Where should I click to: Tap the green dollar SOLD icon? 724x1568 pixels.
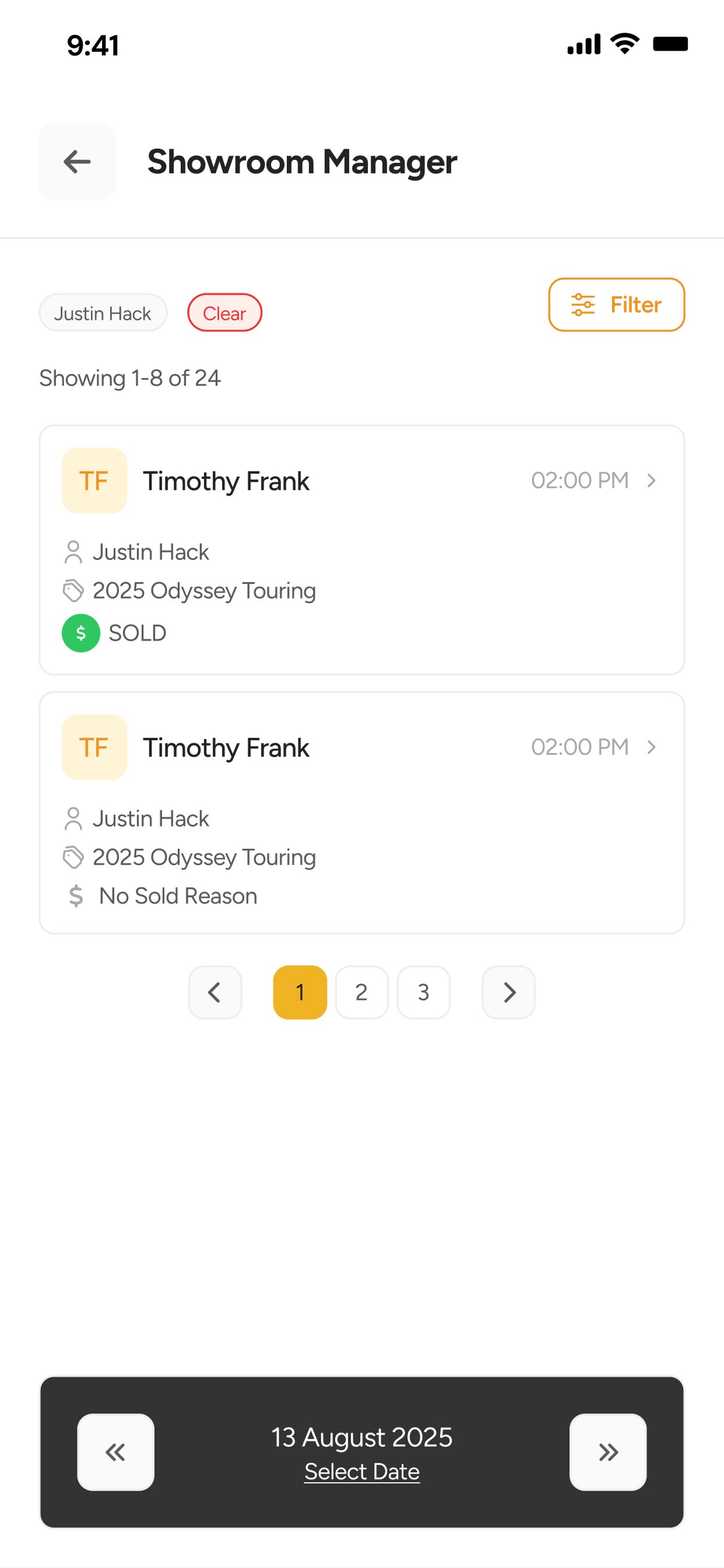click(x=81, y=633)
